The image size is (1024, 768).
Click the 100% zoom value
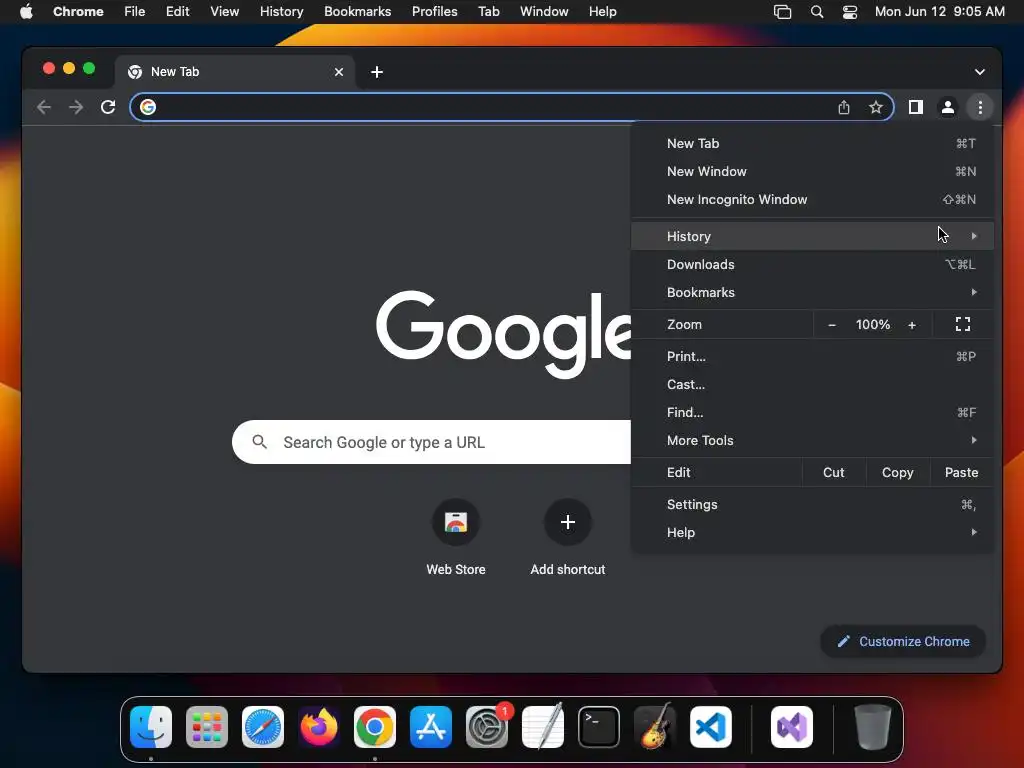coord(872,325)
